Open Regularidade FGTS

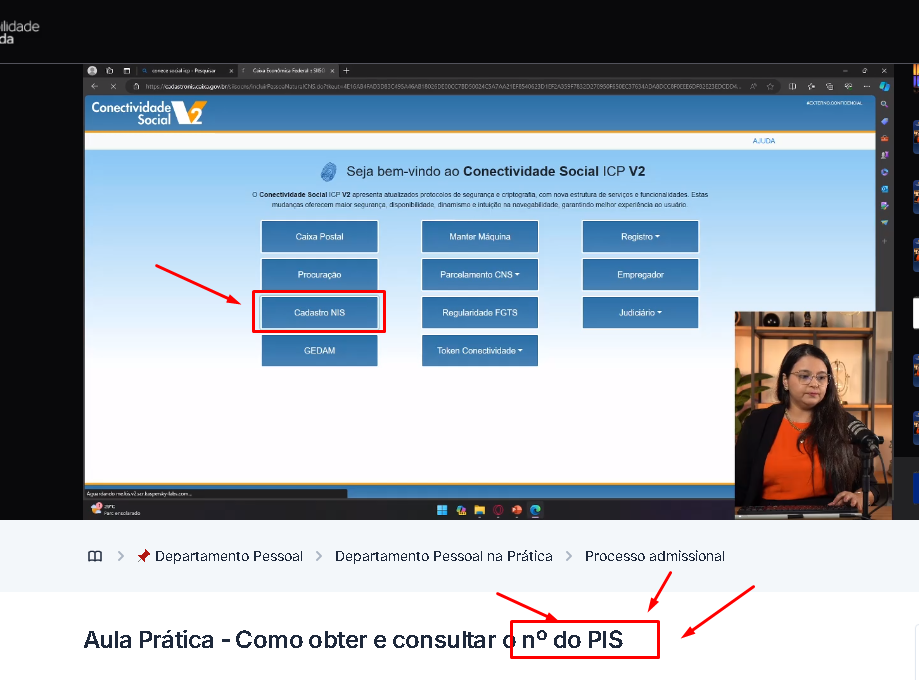click(479, 312)
